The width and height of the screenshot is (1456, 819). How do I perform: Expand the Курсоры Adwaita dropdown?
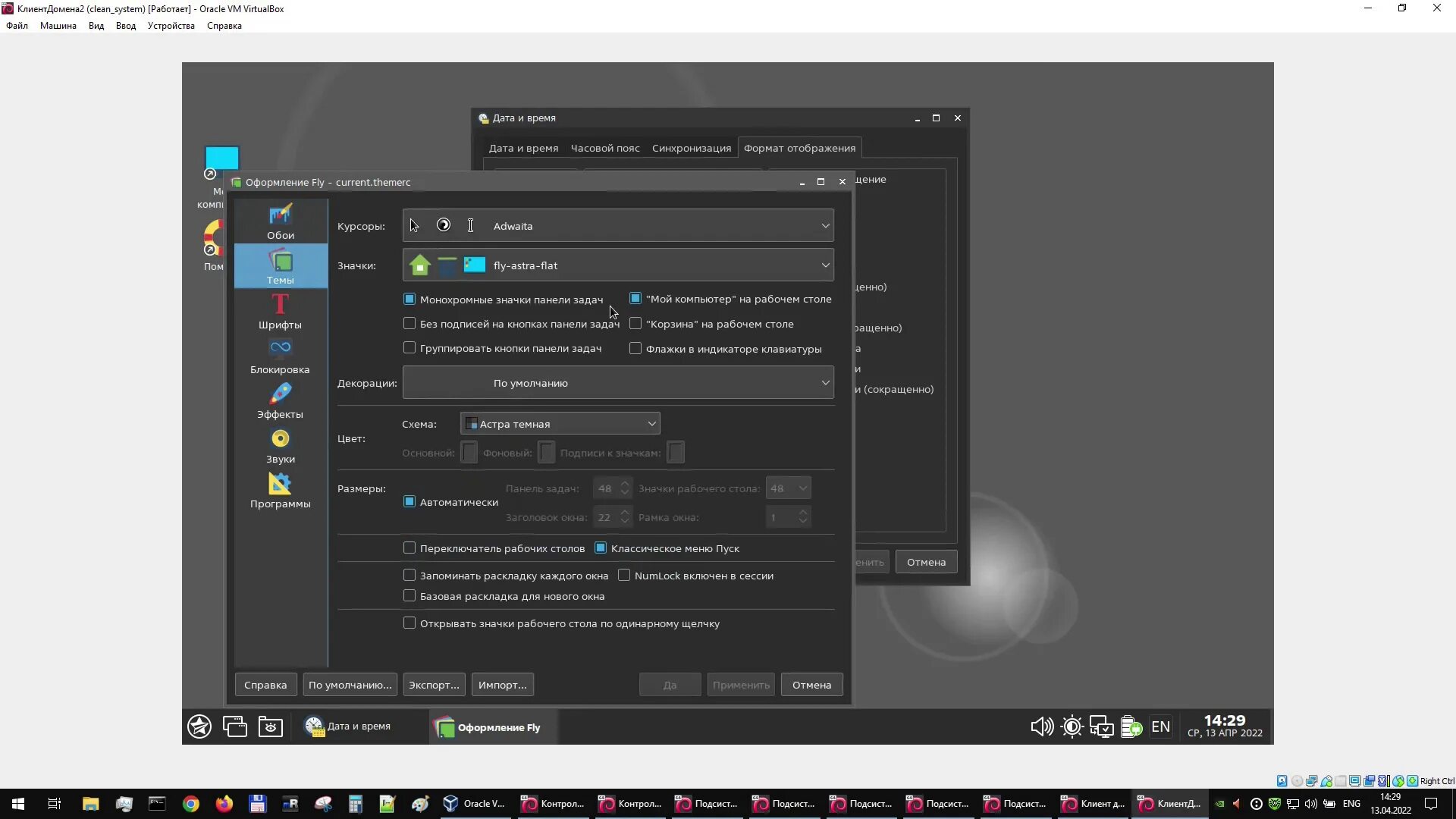click(618, 225)
